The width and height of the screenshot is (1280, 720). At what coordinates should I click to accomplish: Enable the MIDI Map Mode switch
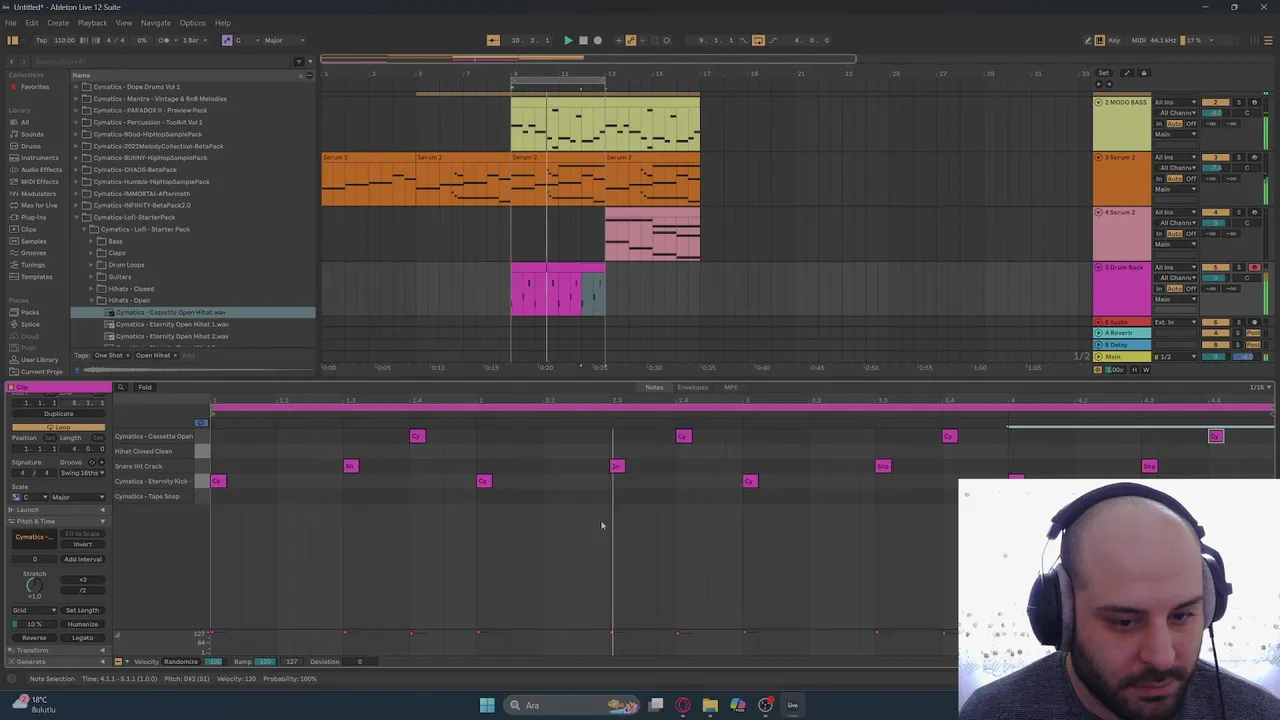(x=1138, y=40)
